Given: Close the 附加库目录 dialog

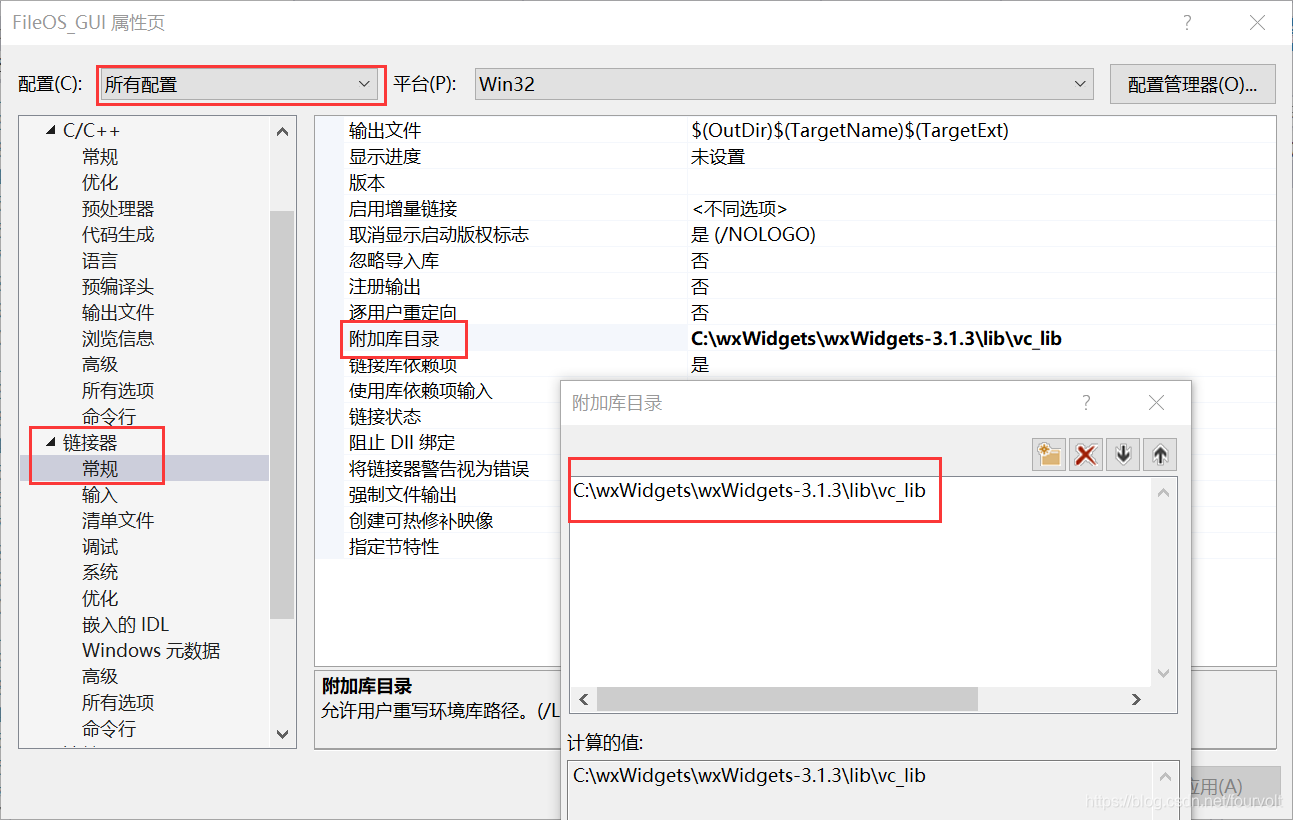Looking at the screenshot, I should click(1157, 403).
